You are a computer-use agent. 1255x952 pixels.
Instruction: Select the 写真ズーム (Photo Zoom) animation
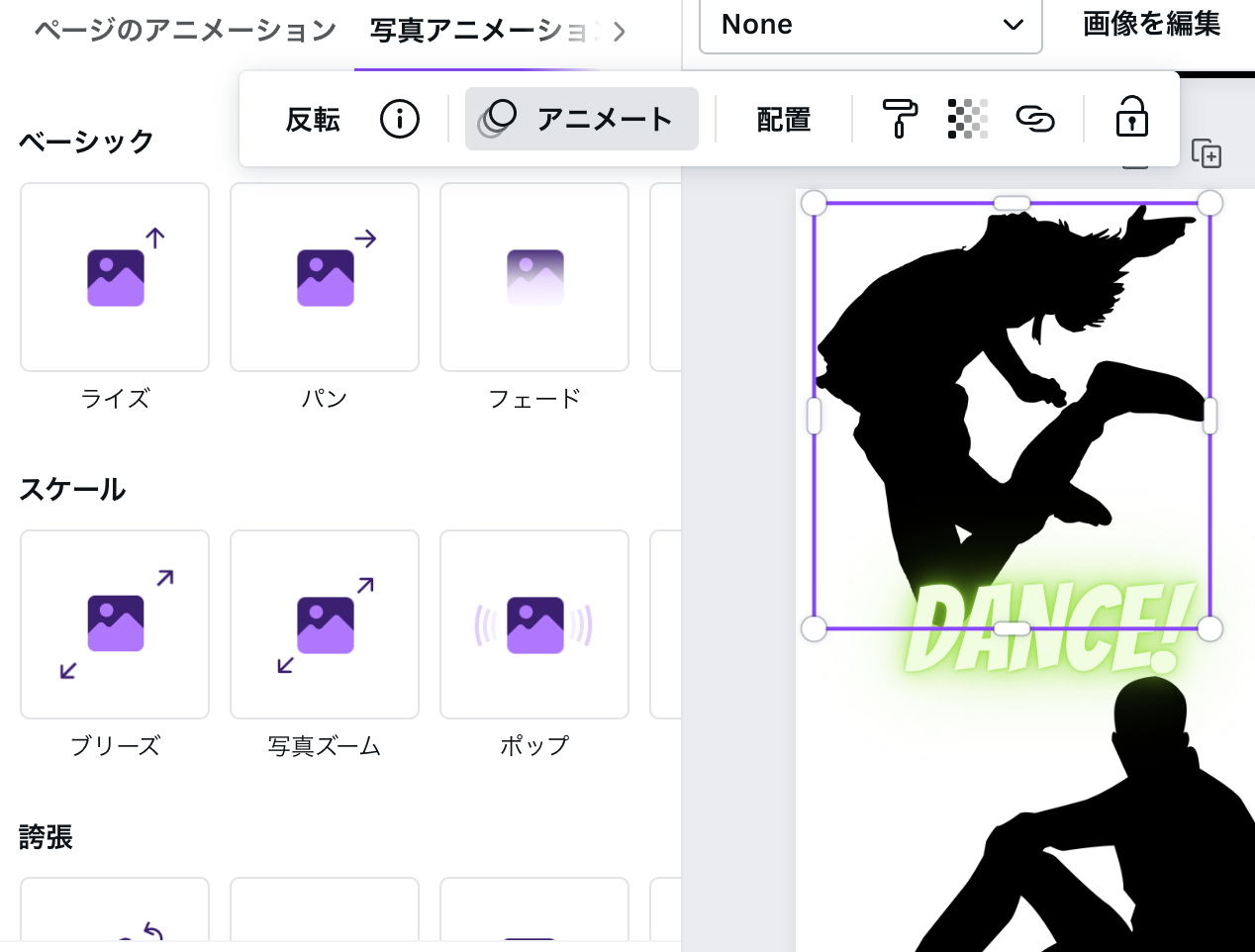325,624
